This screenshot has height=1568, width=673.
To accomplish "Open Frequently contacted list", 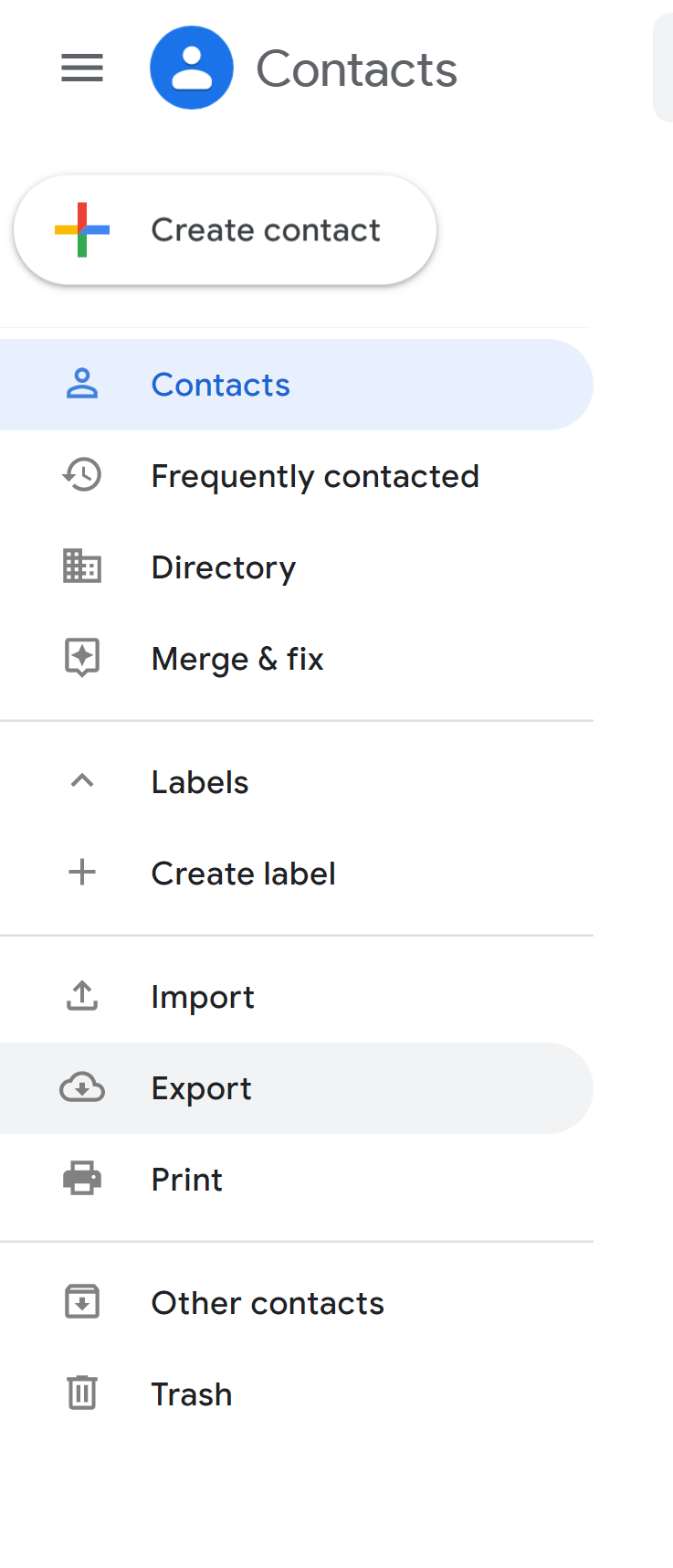I will tap(297, 476).
